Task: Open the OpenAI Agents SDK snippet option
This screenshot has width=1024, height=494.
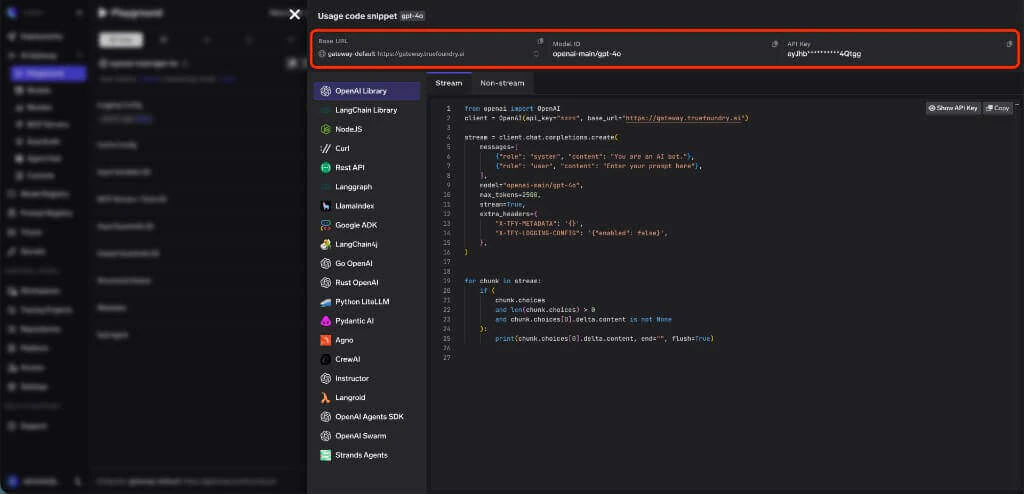Action: 367,417
